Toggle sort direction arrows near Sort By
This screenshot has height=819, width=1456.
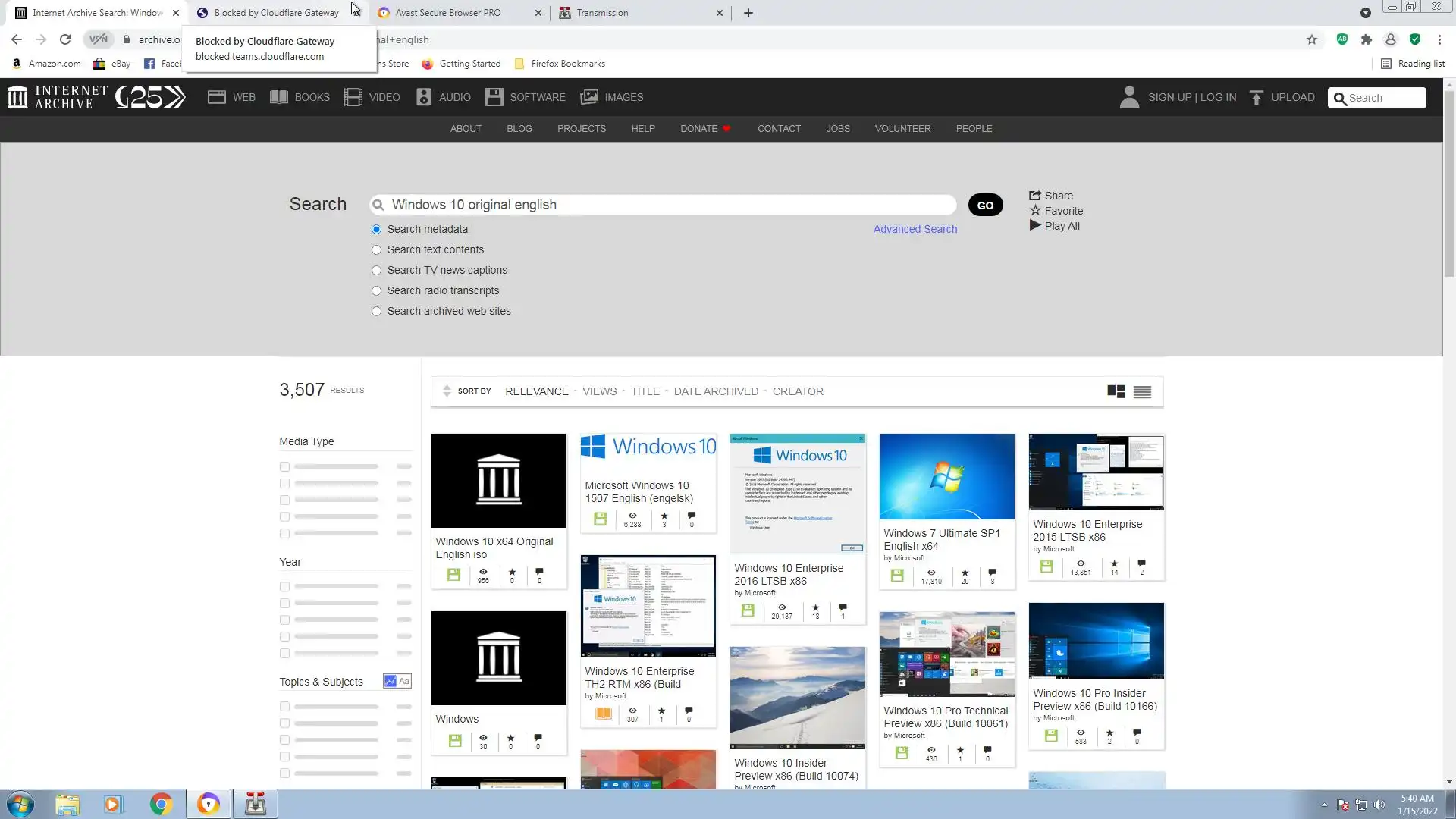[447, 391]
